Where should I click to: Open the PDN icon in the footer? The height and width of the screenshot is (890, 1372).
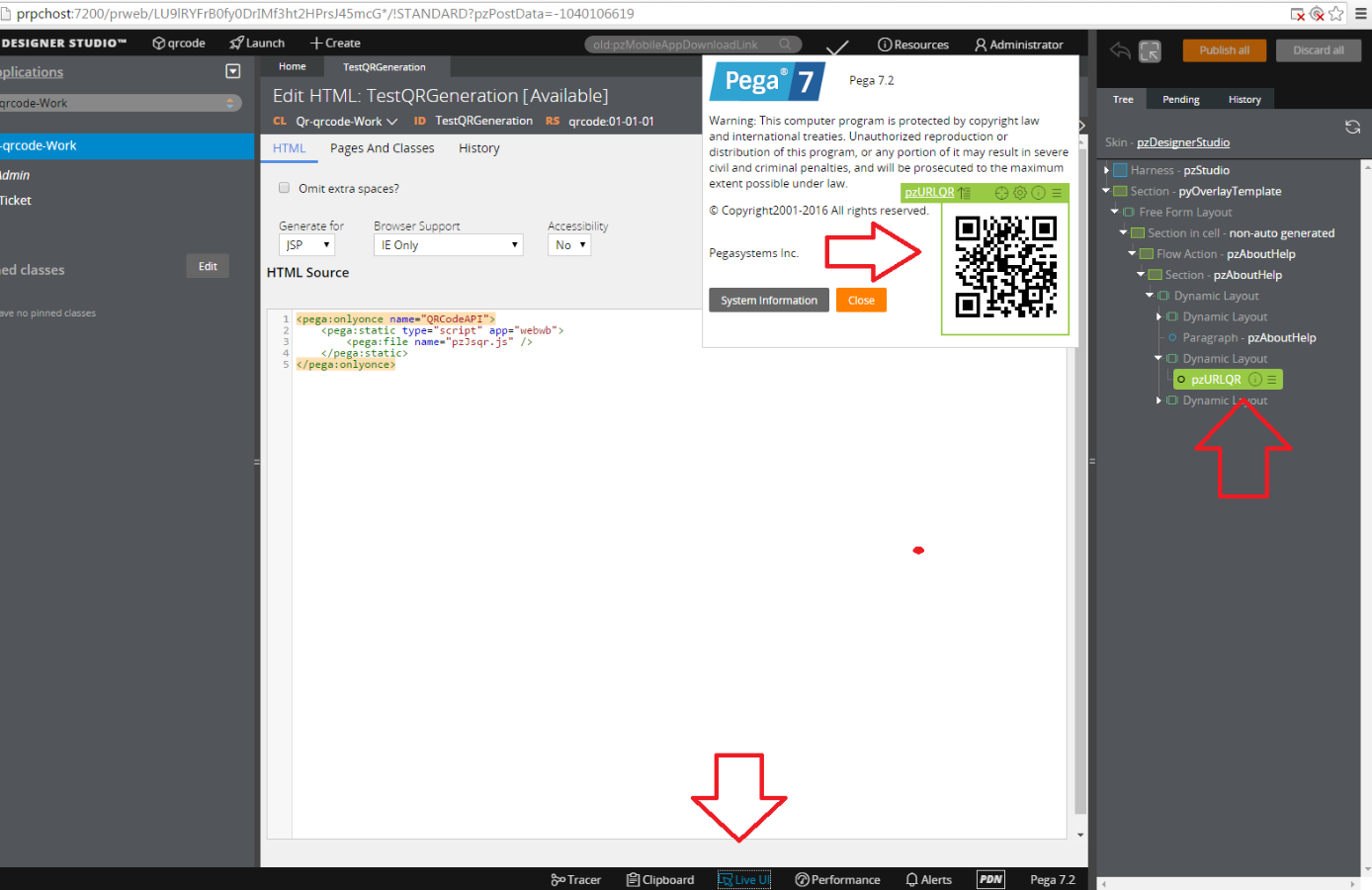click(x=990, y=879)
